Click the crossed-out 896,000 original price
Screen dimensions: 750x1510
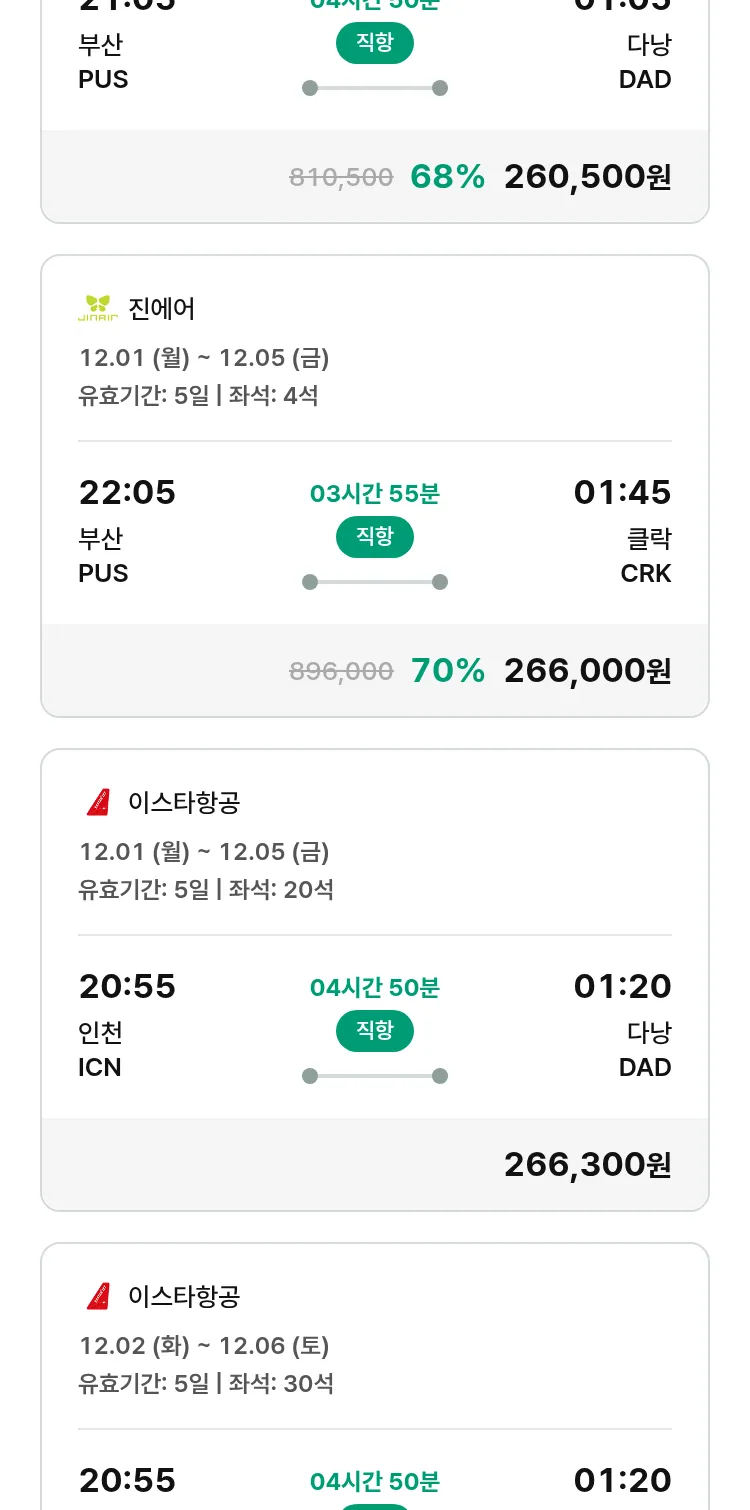[x=341, y=672]
